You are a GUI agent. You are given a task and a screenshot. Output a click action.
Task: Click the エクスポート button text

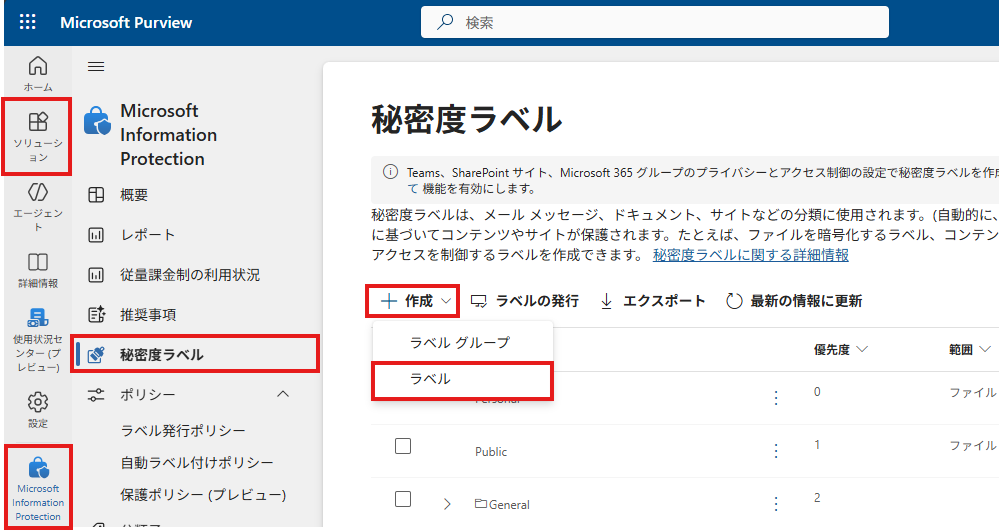(664, 301)
